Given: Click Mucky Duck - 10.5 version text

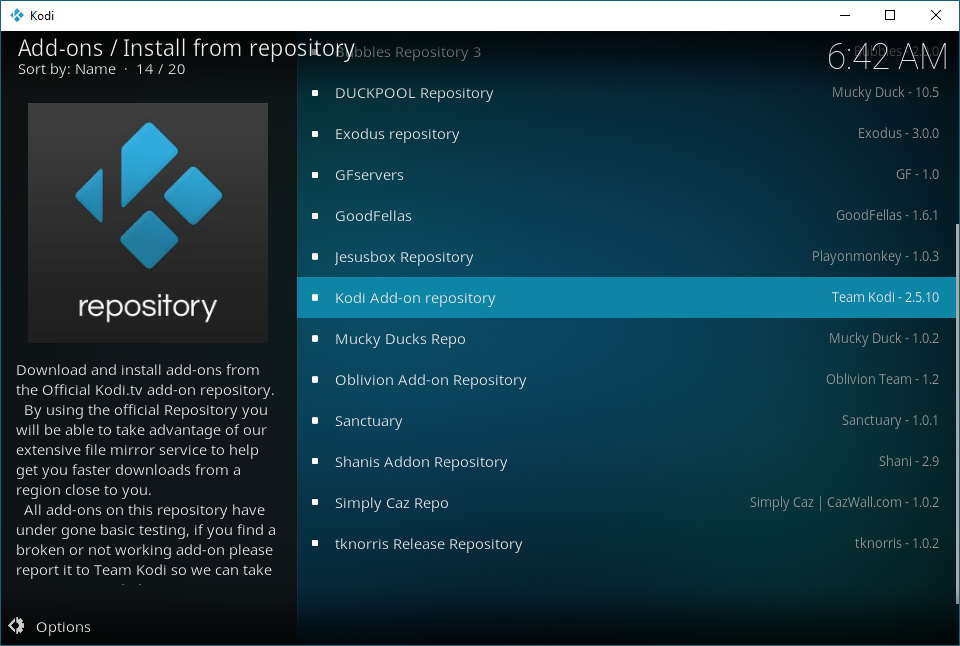Looking at the screenshot, I should coord(885,92).
